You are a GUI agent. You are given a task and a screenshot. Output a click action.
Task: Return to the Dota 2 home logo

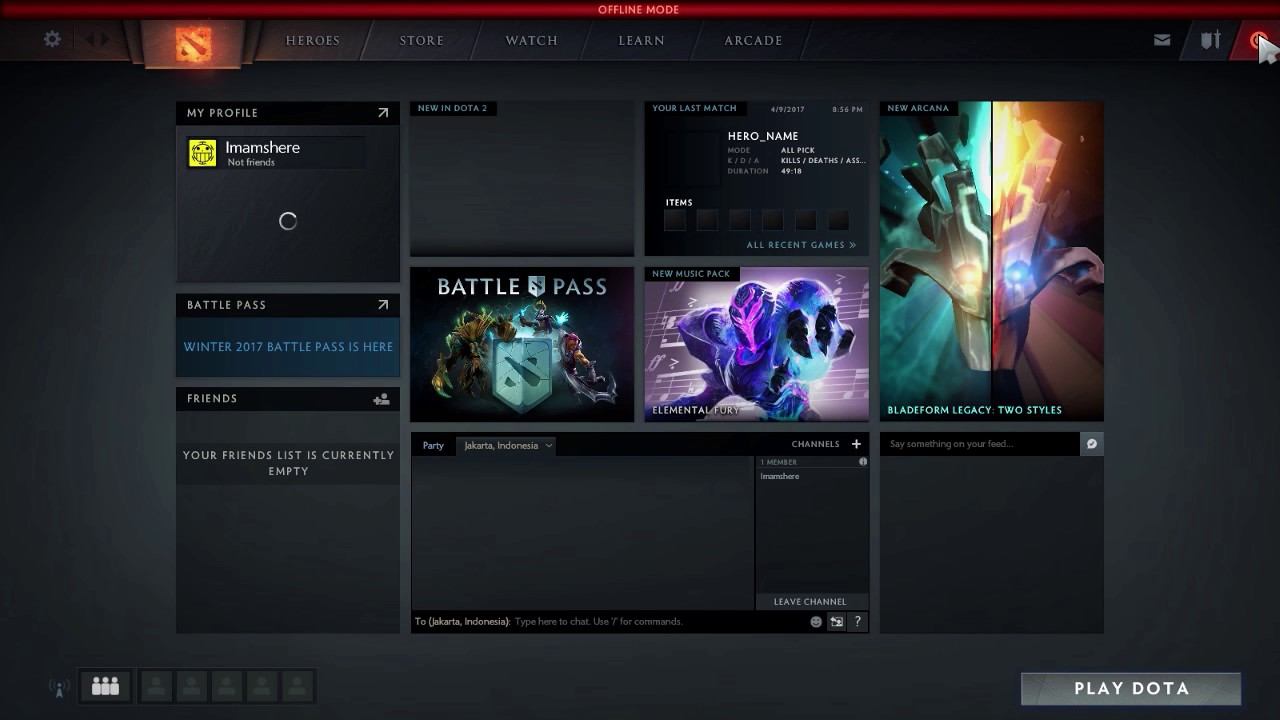click(193, 43)
